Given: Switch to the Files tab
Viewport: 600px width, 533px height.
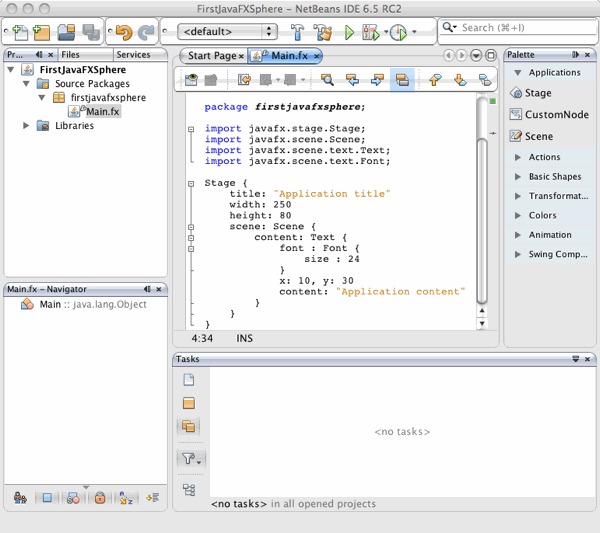Looking at the screenshot, I should (x=85, y=55).
